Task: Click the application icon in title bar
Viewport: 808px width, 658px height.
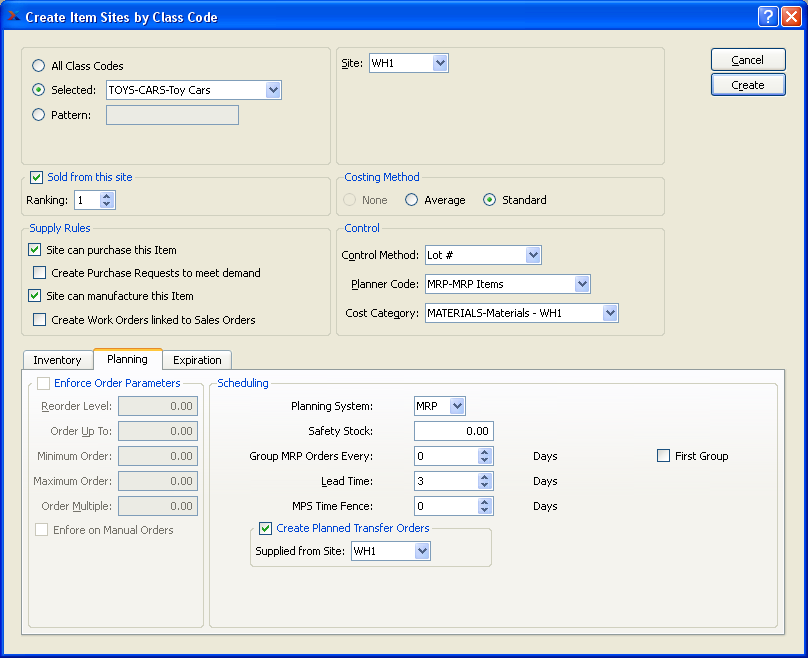Action: [x=13, y=16]
